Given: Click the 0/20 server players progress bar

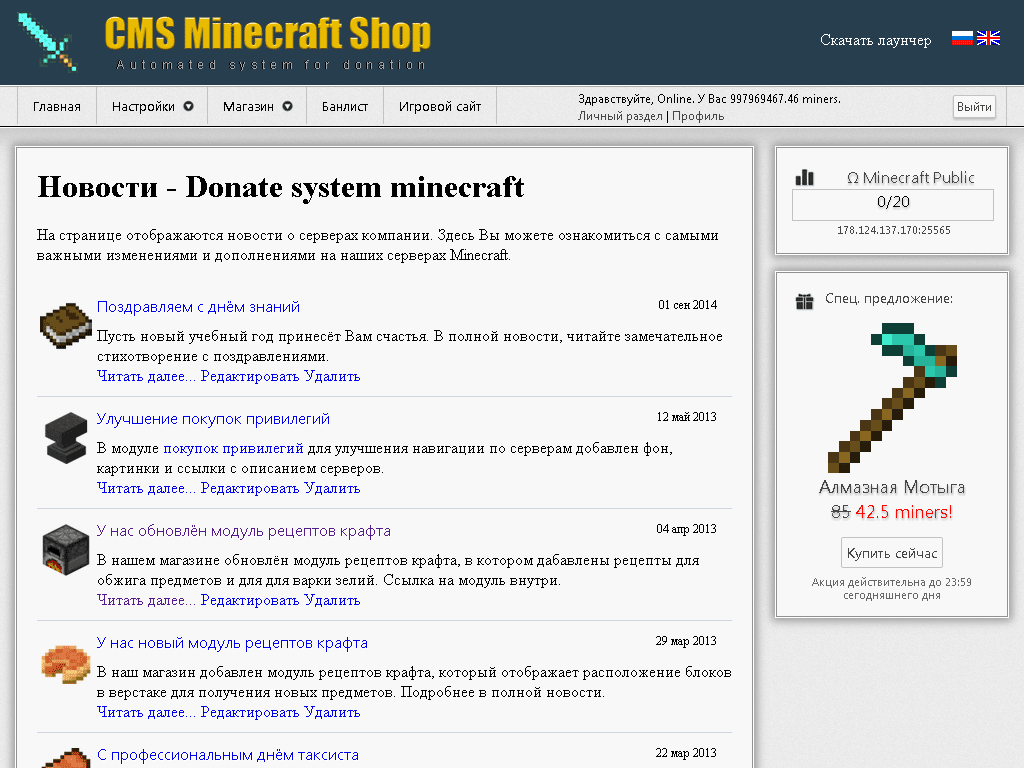Looking at the screenshot, I should [x=892, y=203].
